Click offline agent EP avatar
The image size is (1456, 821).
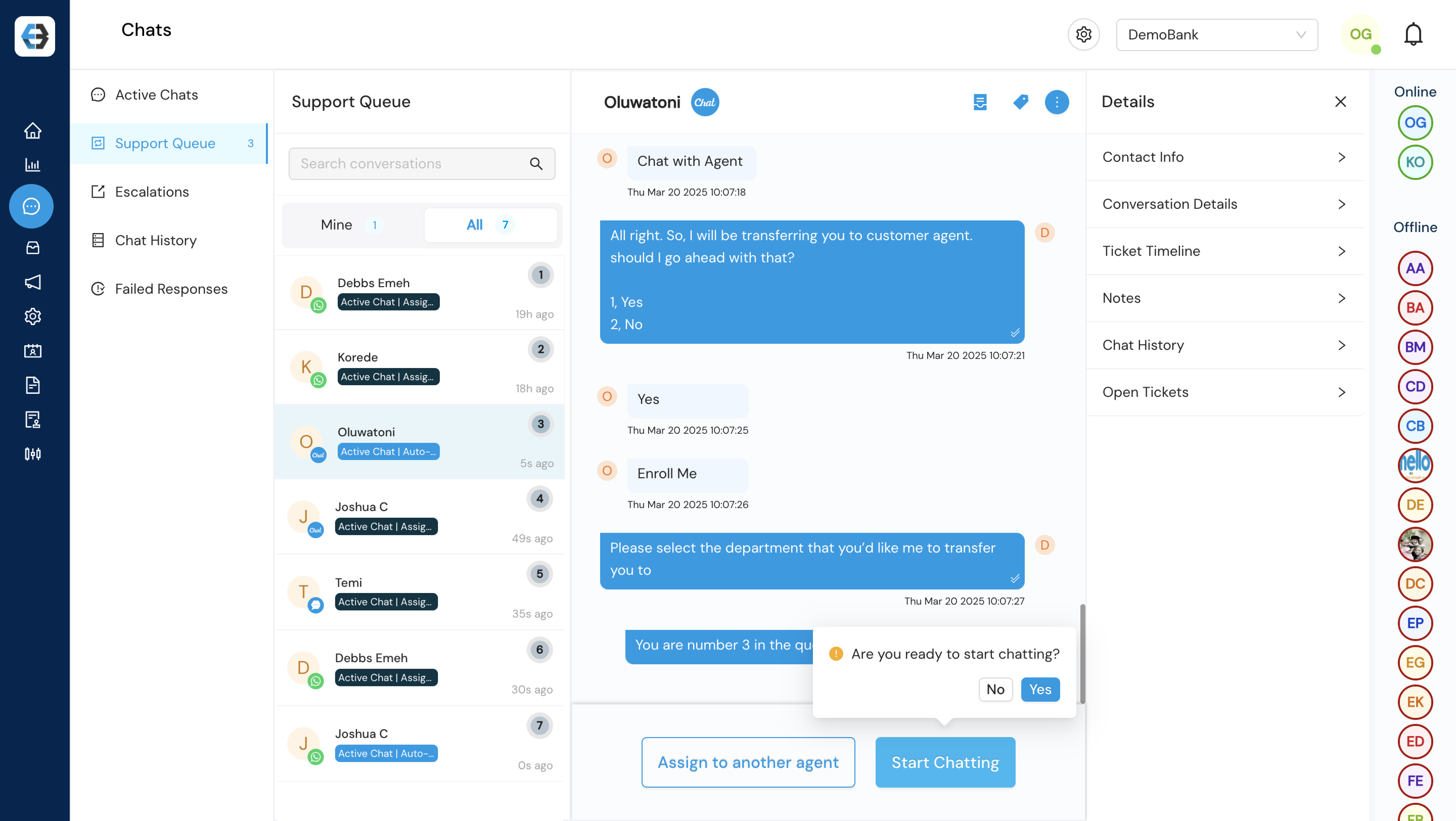click(x=1415, y=623)
